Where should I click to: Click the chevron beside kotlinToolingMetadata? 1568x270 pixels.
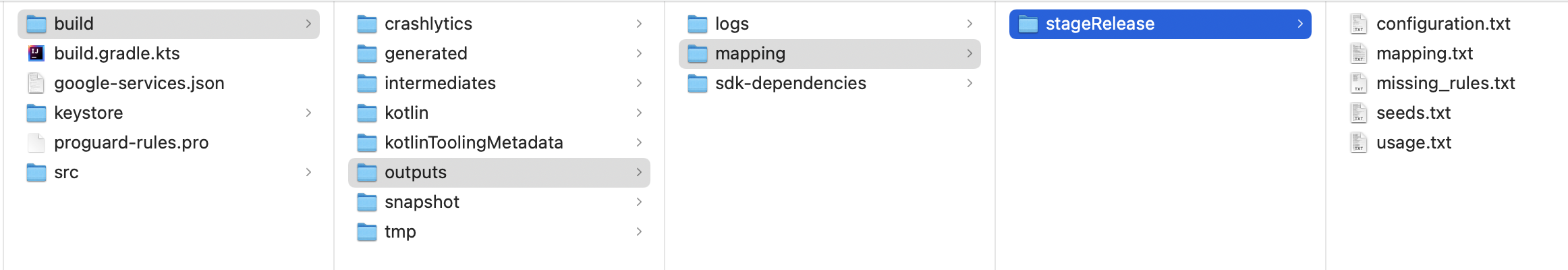[639, 142]
